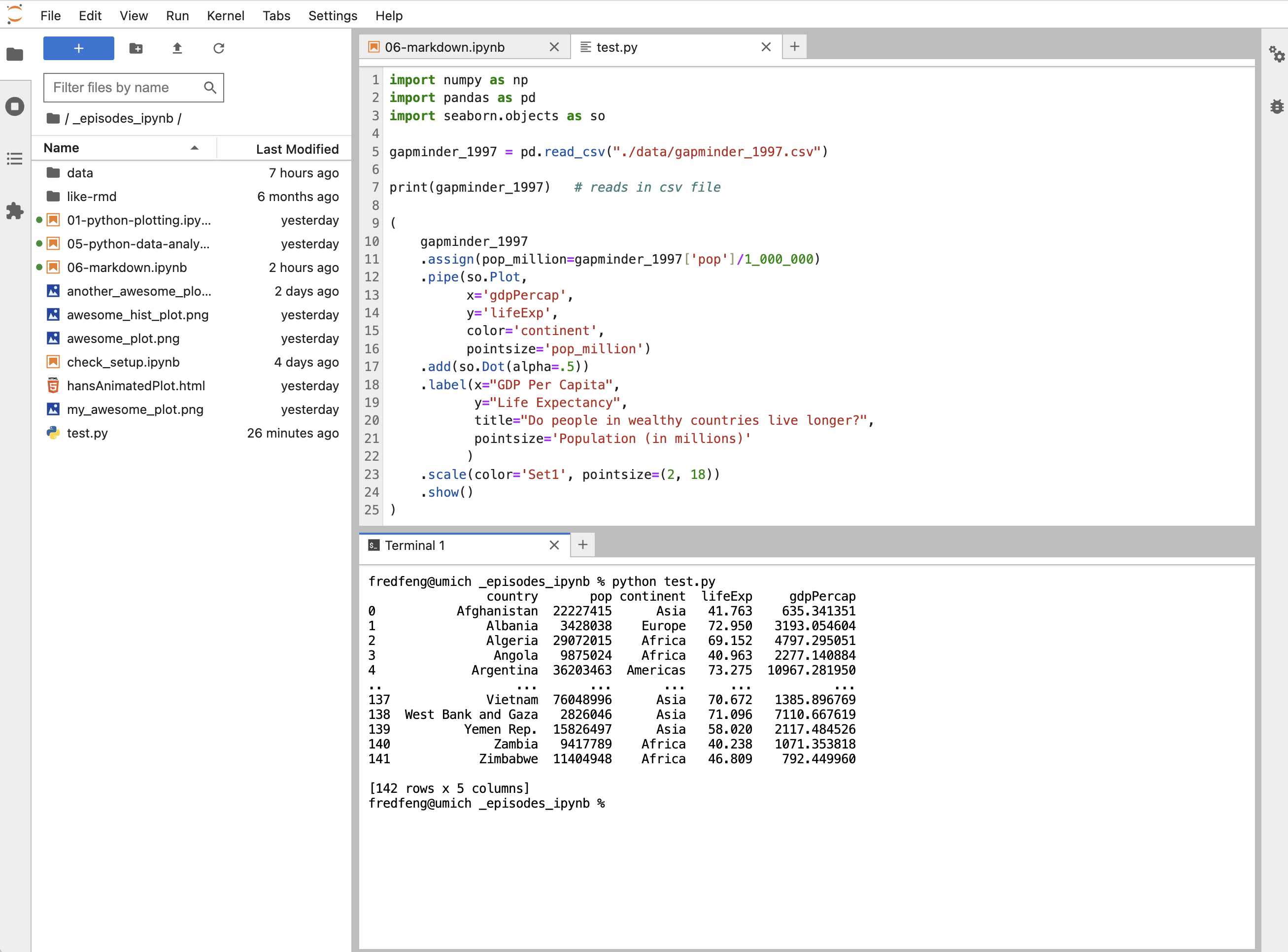Open the File menu

(x=50, y=16)
